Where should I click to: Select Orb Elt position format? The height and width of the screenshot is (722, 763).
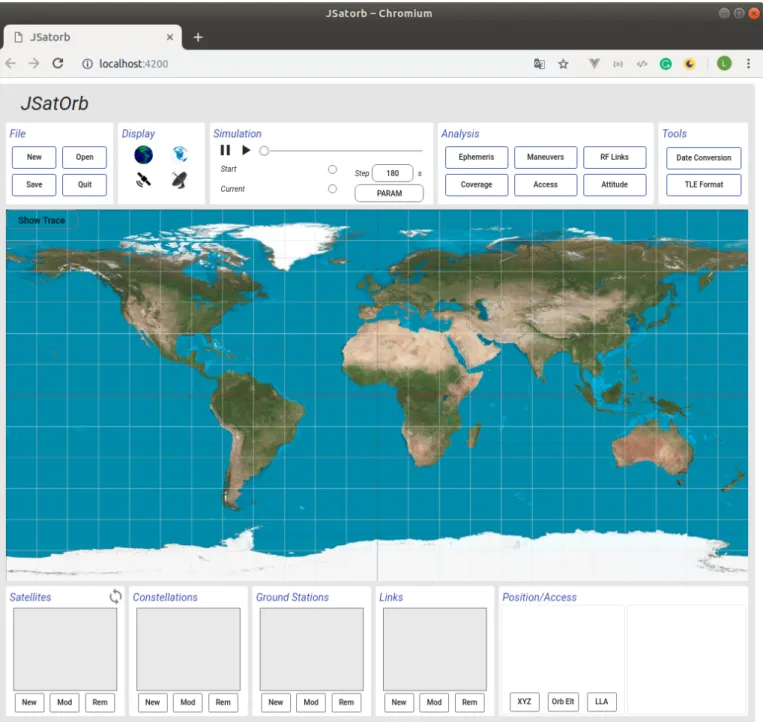point(563,702)
